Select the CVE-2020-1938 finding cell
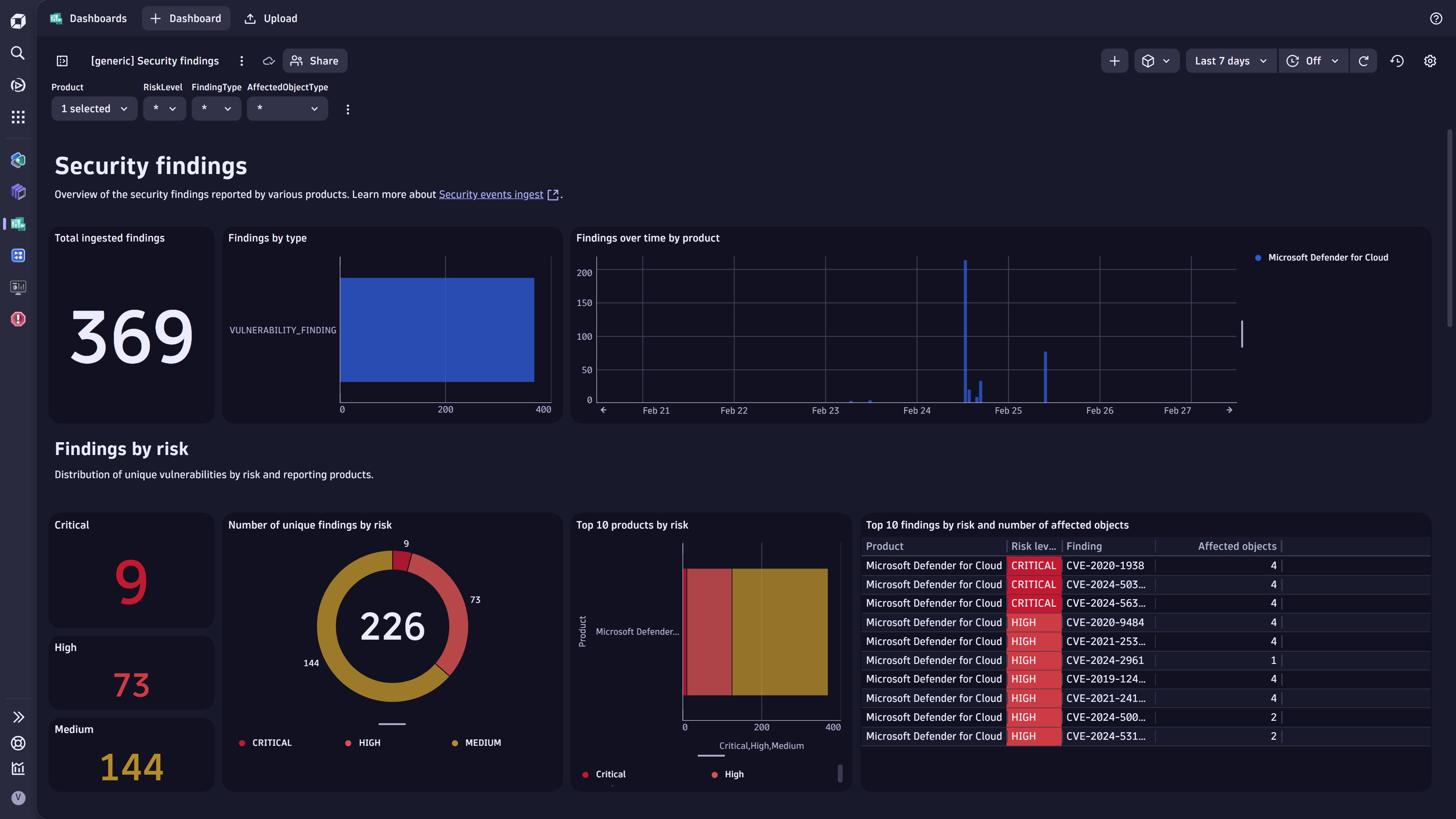 1108,566
